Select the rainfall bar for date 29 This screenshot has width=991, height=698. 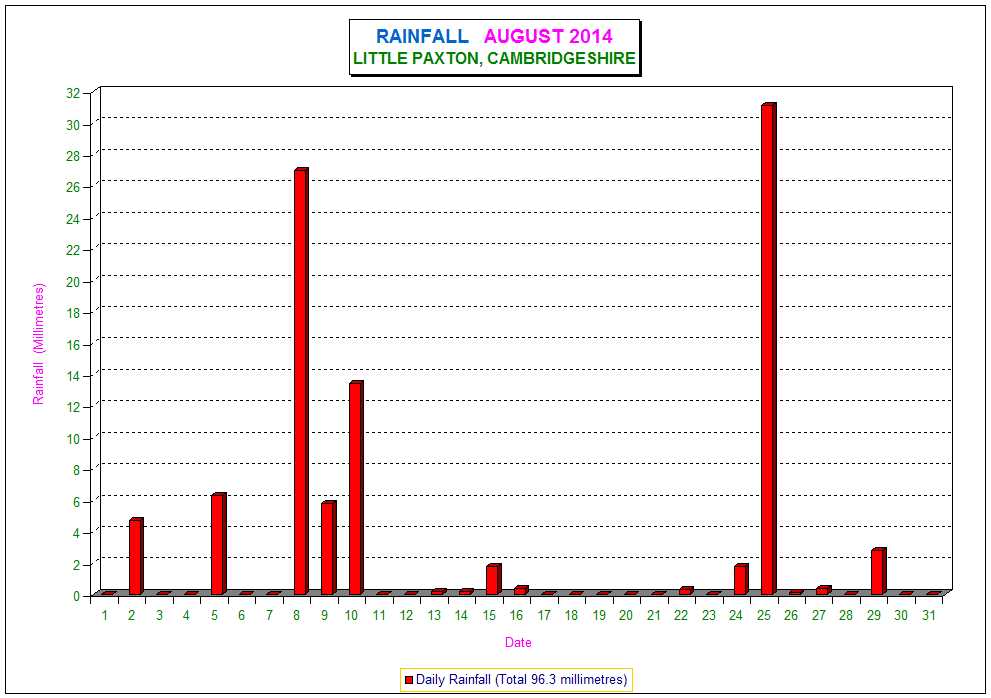[x=879, y=572]
